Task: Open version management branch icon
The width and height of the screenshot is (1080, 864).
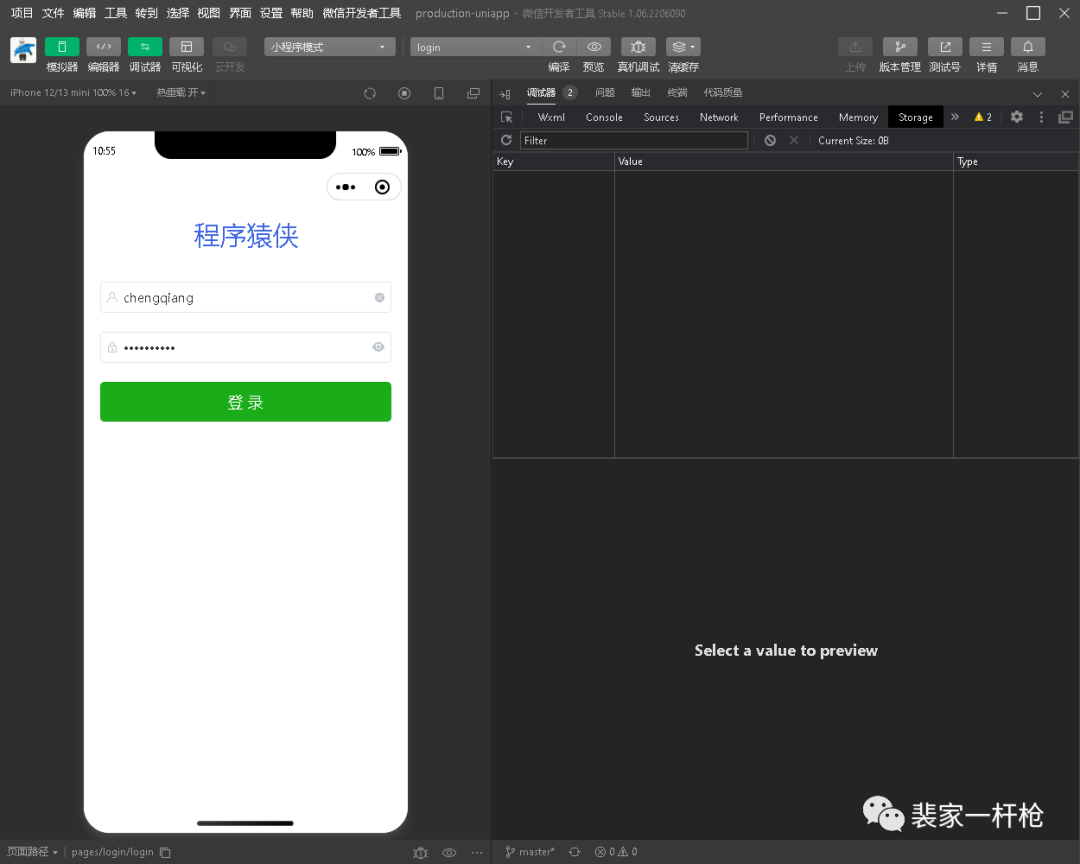Action: pos(899,47)
